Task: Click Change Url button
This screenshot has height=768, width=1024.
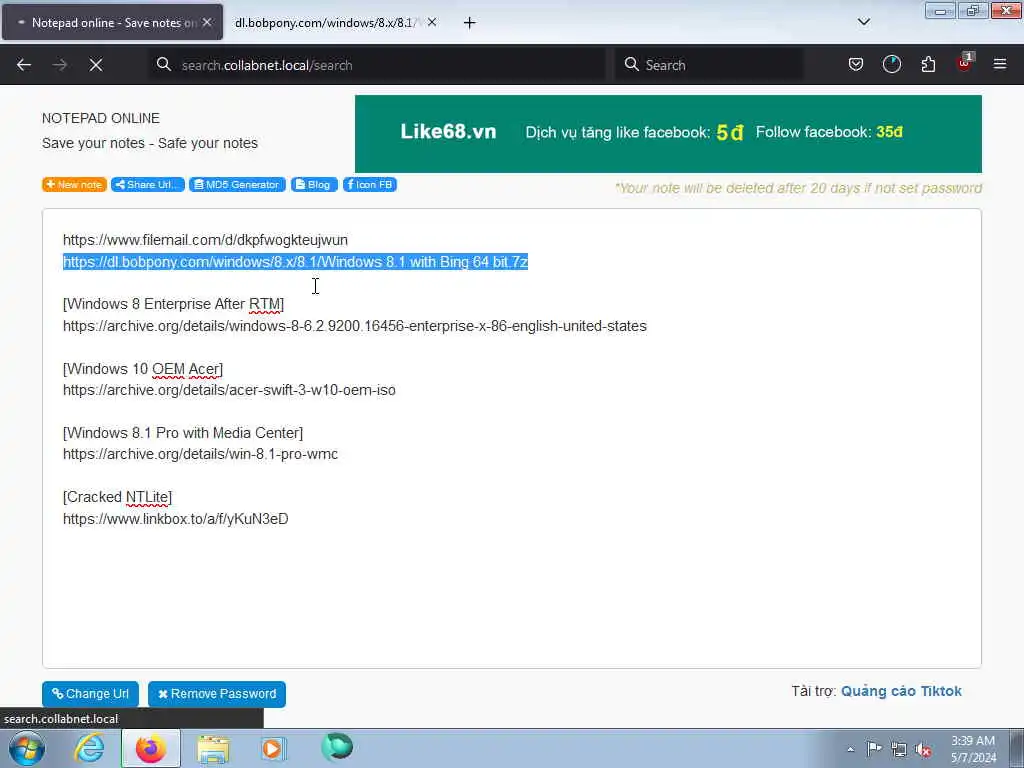Action: [90, 694]
